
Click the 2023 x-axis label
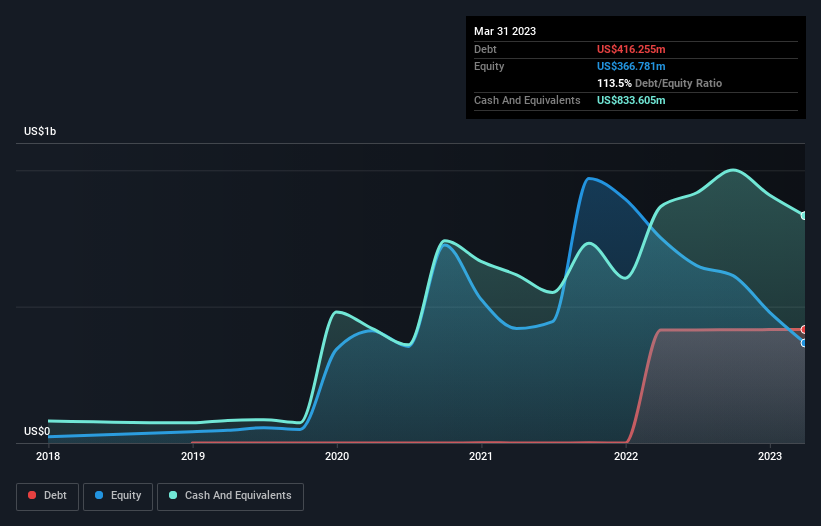(770, 456)
